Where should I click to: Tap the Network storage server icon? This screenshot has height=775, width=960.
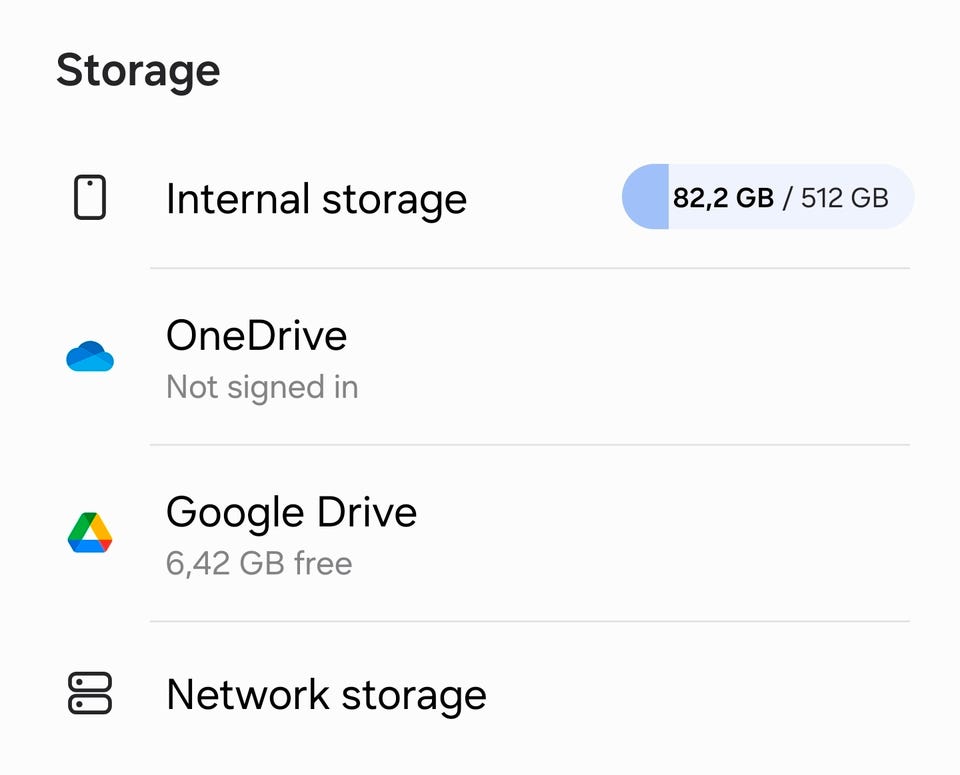coord(90,694)
